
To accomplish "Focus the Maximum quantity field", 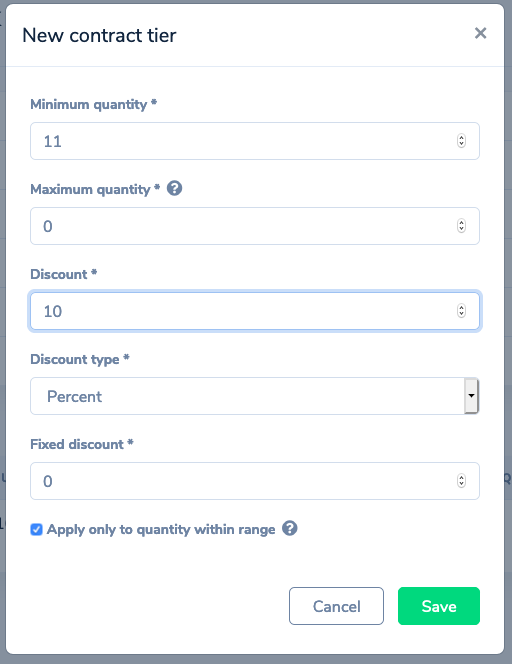I will coord(255,226).
